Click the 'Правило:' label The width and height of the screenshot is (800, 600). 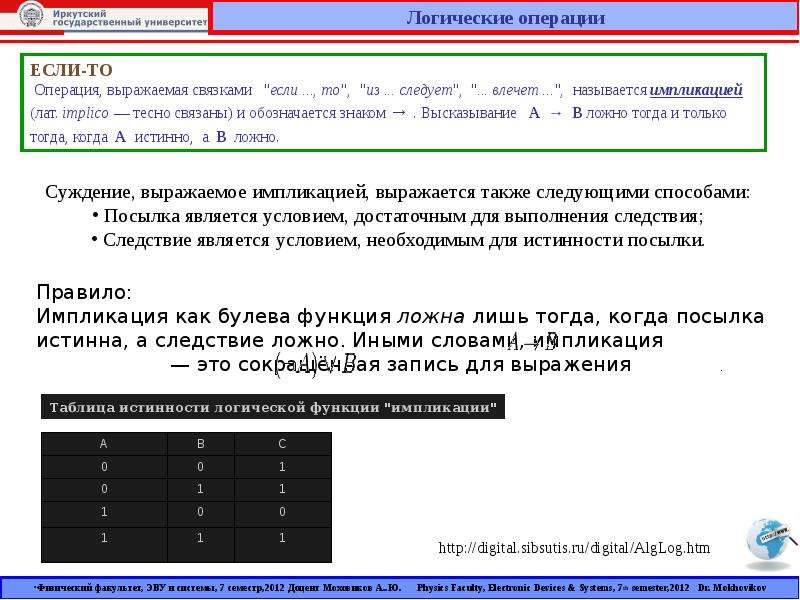tap(84, 292)
